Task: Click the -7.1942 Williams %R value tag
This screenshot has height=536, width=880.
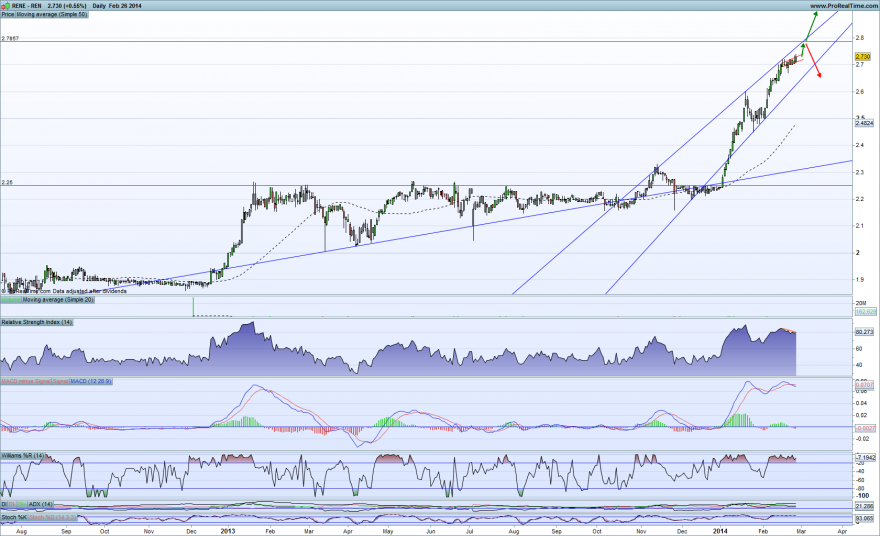Action: pos(865,457)
